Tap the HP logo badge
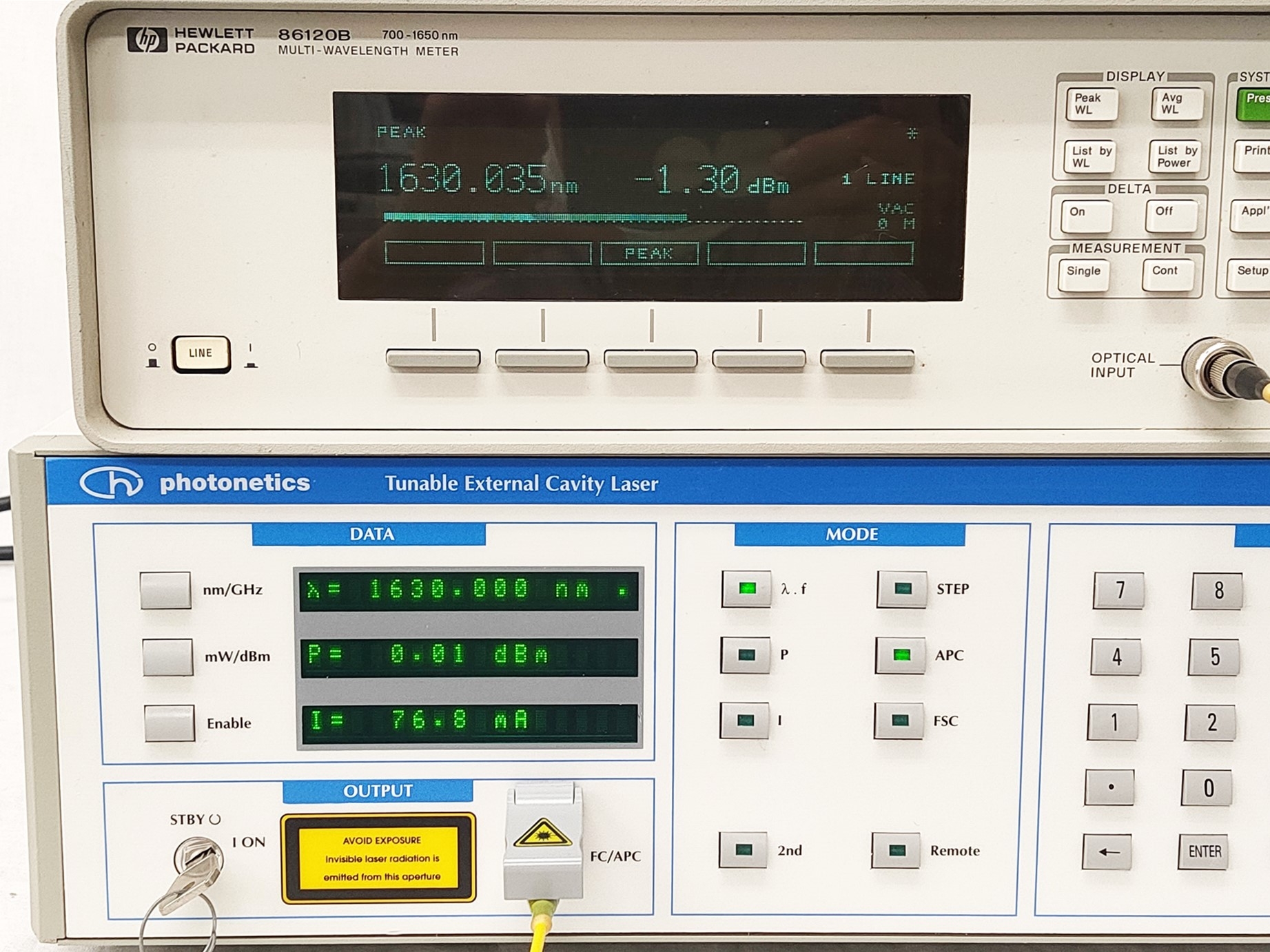This screenshot has width=1270, height=952. tap(147, 40)
